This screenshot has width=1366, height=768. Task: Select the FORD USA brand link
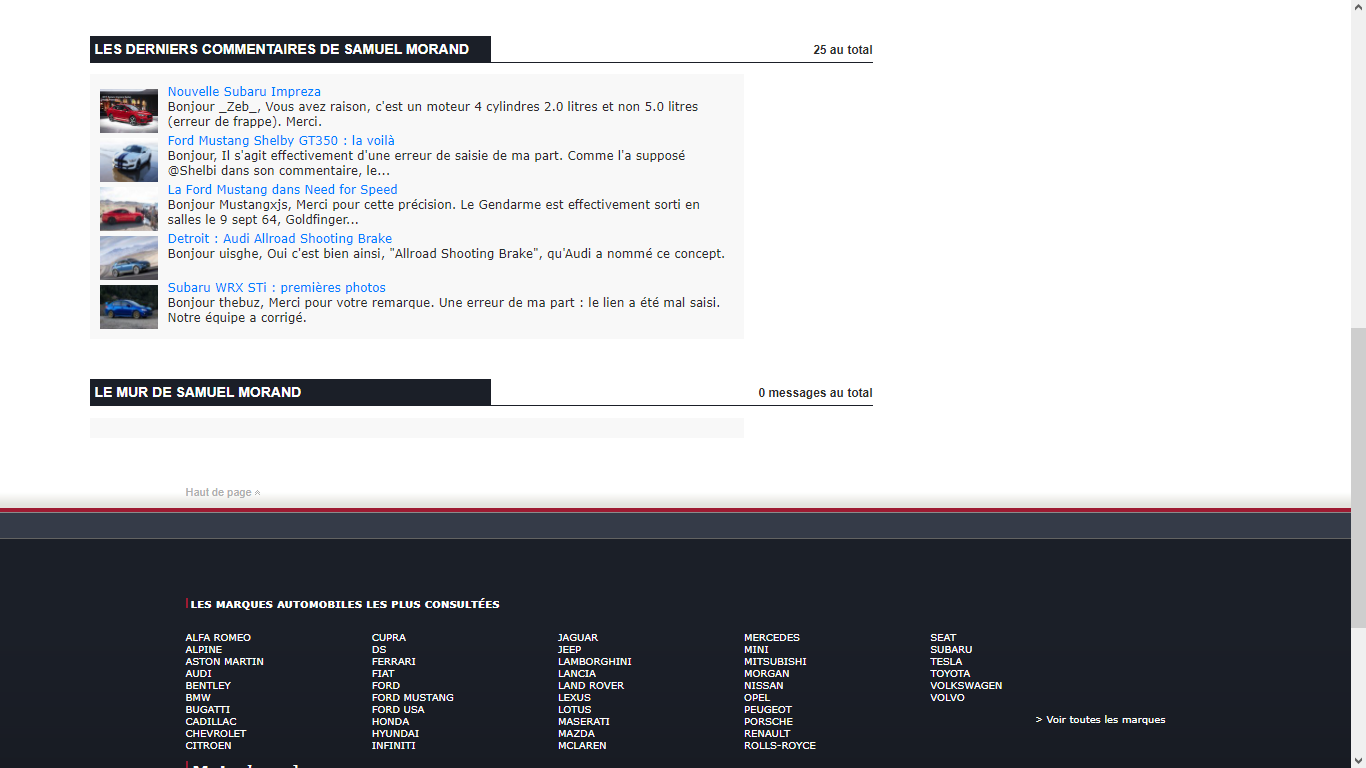(x=398, y=710)
